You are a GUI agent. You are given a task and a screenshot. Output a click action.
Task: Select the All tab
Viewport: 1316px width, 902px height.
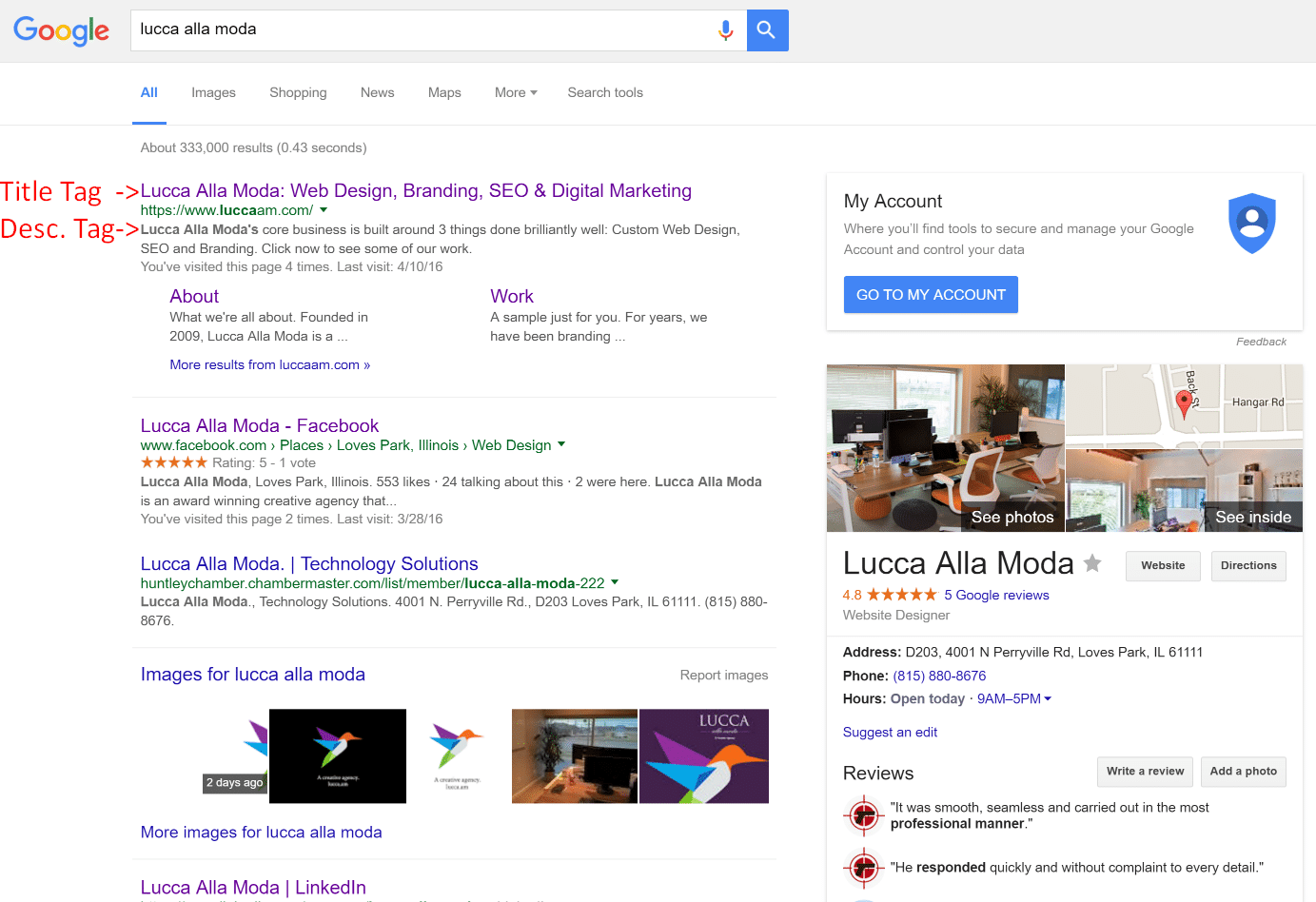pos(149,93)
